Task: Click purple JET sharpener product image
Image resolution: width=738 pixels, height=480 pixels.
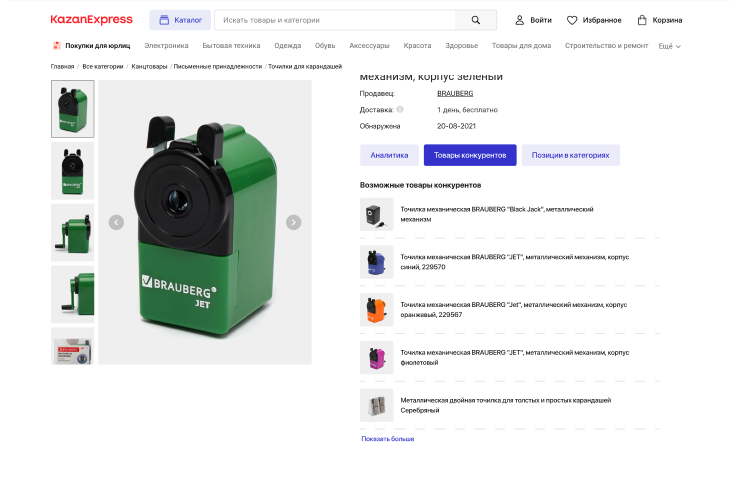Action: click(x=377, y=357)
